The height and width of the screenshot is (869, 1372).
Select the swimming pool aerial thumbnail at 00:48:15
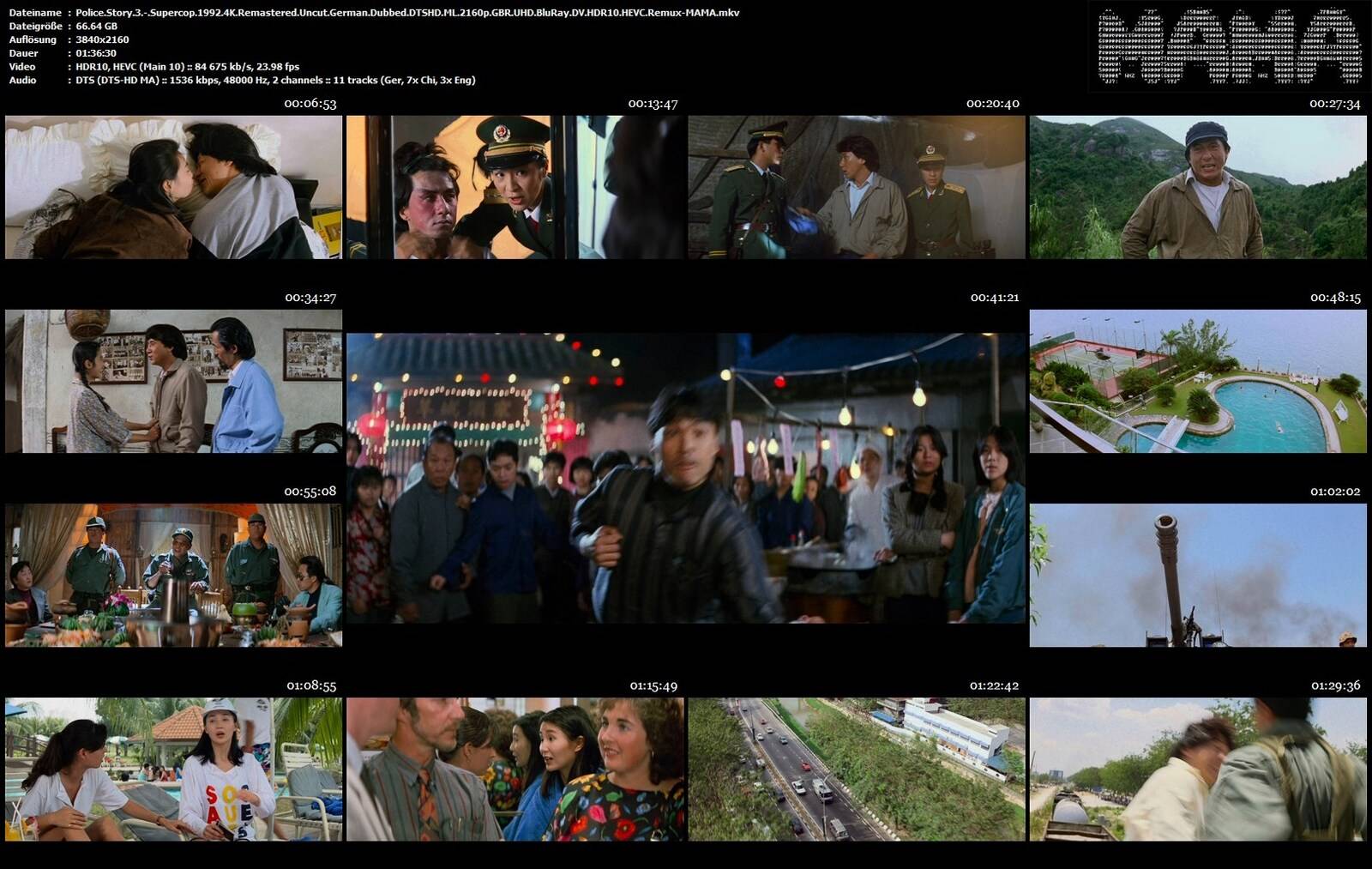pyautogui.click(x=1198, y=381)
